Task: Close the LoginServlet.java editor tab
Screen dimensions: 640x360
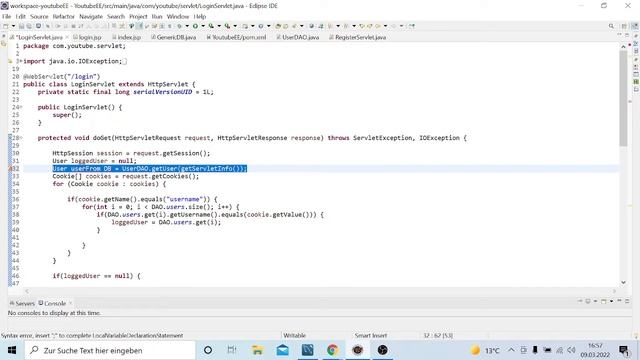Action: 67,37
